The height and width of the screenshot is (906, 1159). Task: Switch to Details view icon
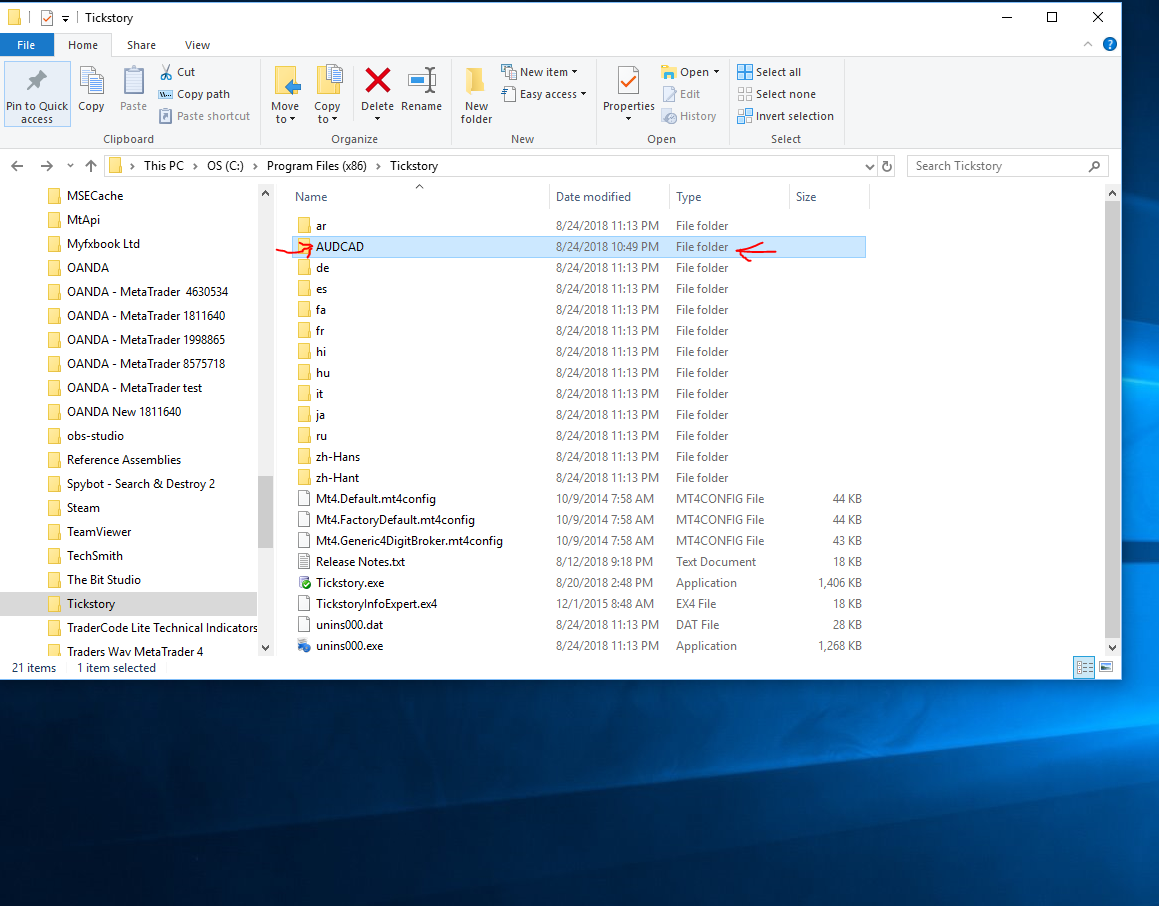(x=1084, y=667)
